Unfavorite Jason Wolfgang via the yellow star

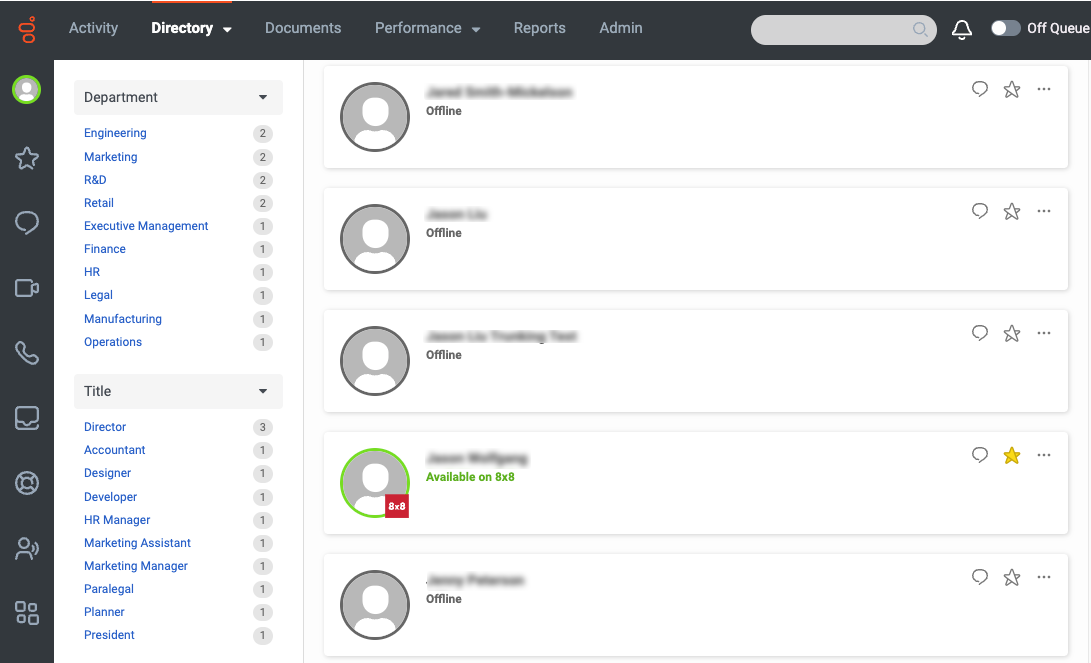click(x=1011, y=455)
